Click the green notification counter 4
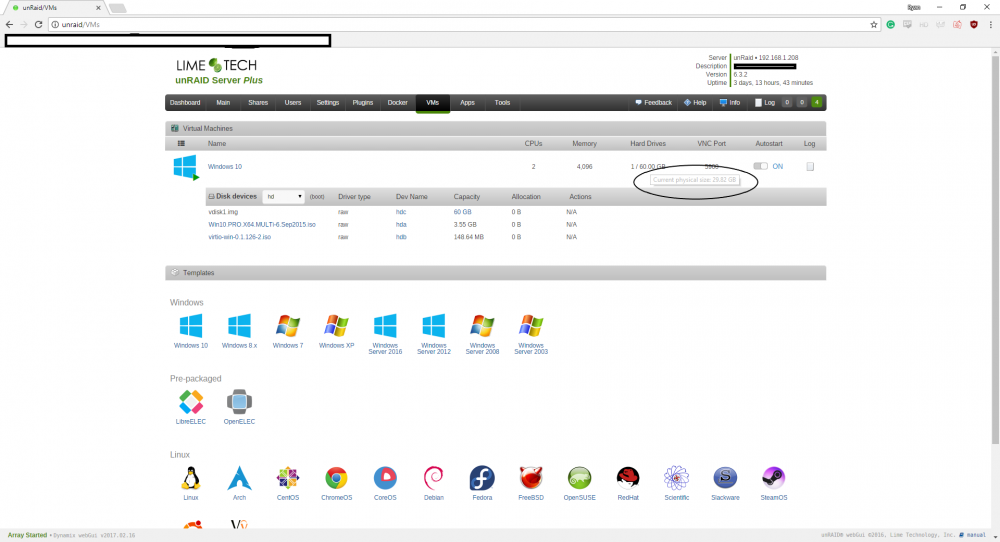 tap(816, 103)
